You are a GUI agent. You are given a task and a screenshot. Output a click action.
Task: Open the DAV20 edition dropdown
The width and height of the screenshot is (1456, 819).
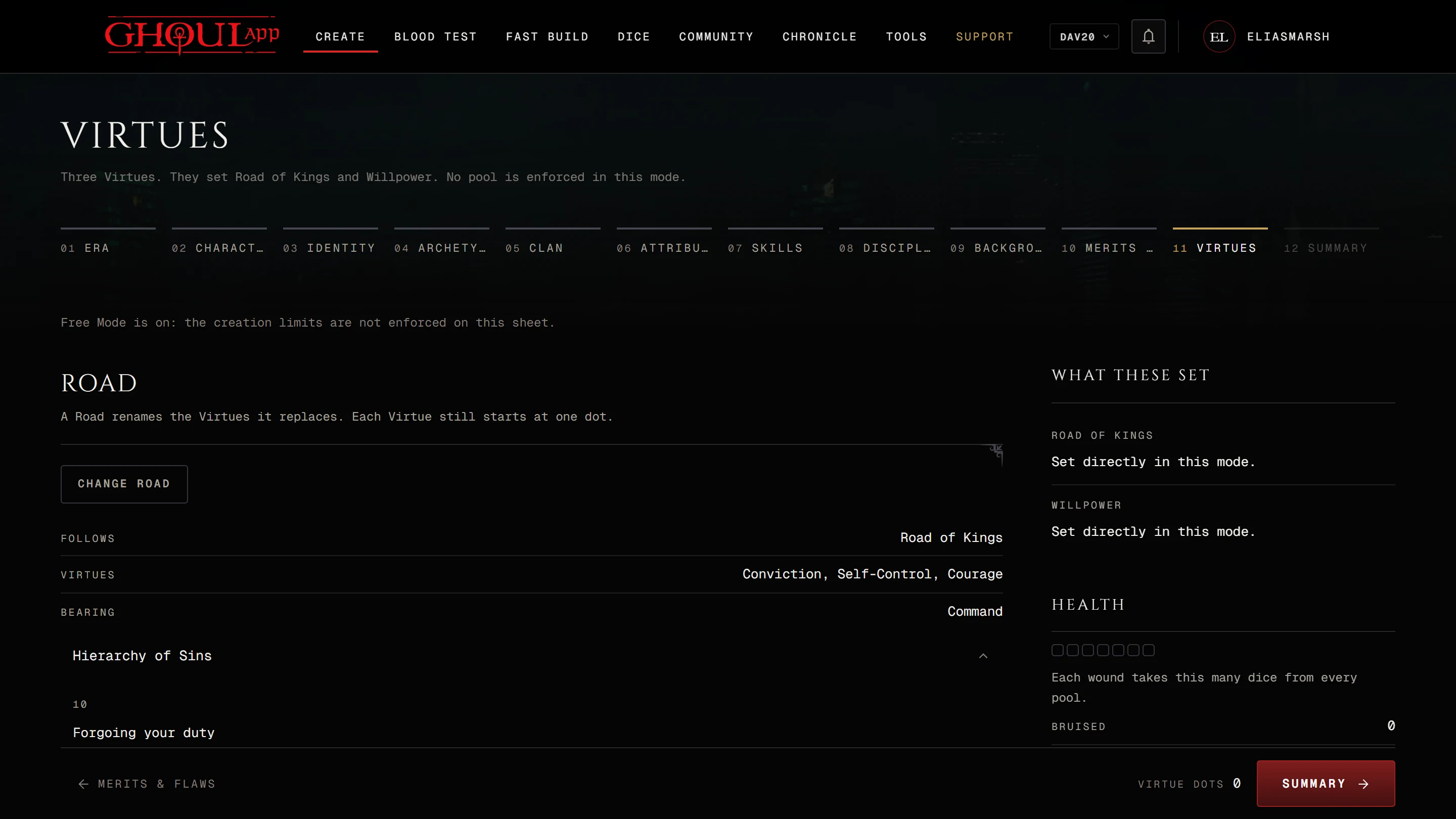(x=1083, y=37)
